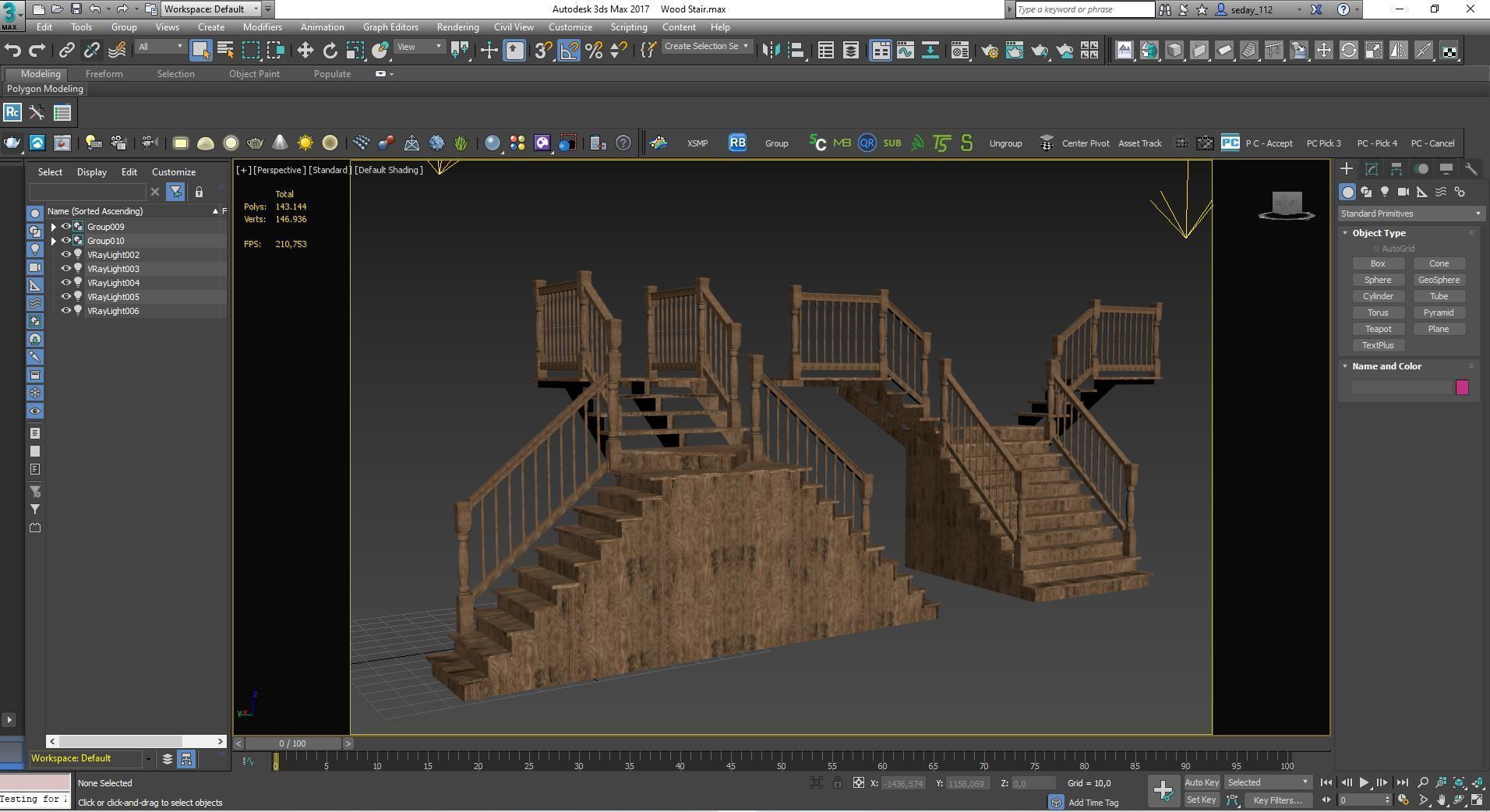Click the object name field in Name and Color

pos(1401,387)
